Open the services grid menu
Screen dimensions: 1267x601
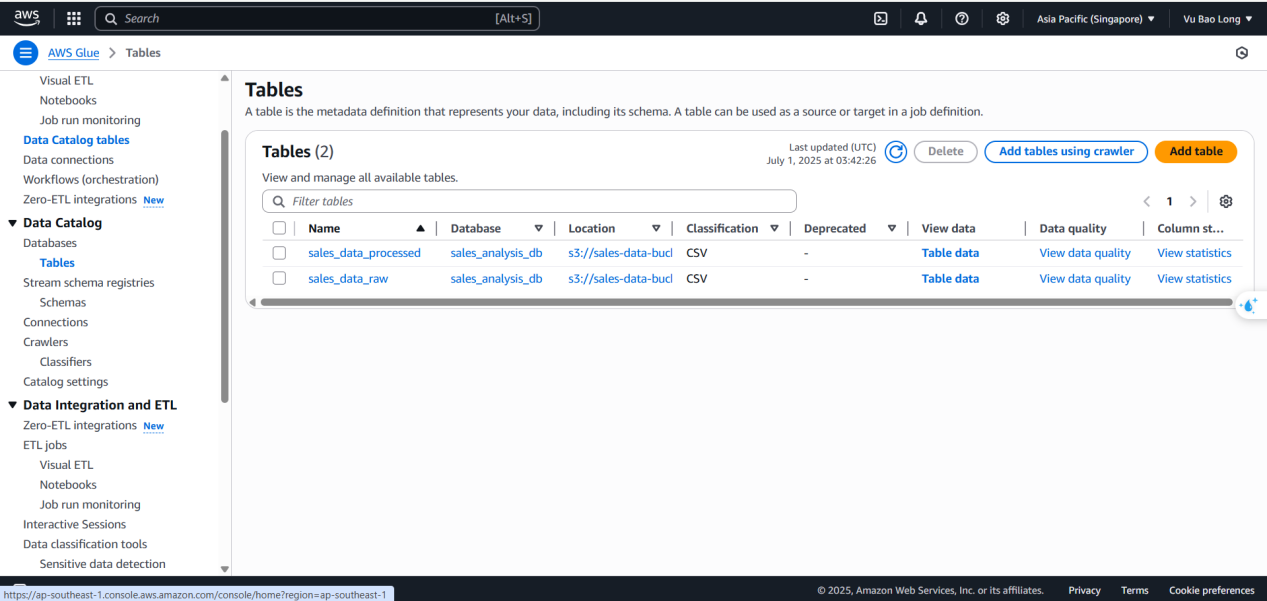[x=74, y=18]
